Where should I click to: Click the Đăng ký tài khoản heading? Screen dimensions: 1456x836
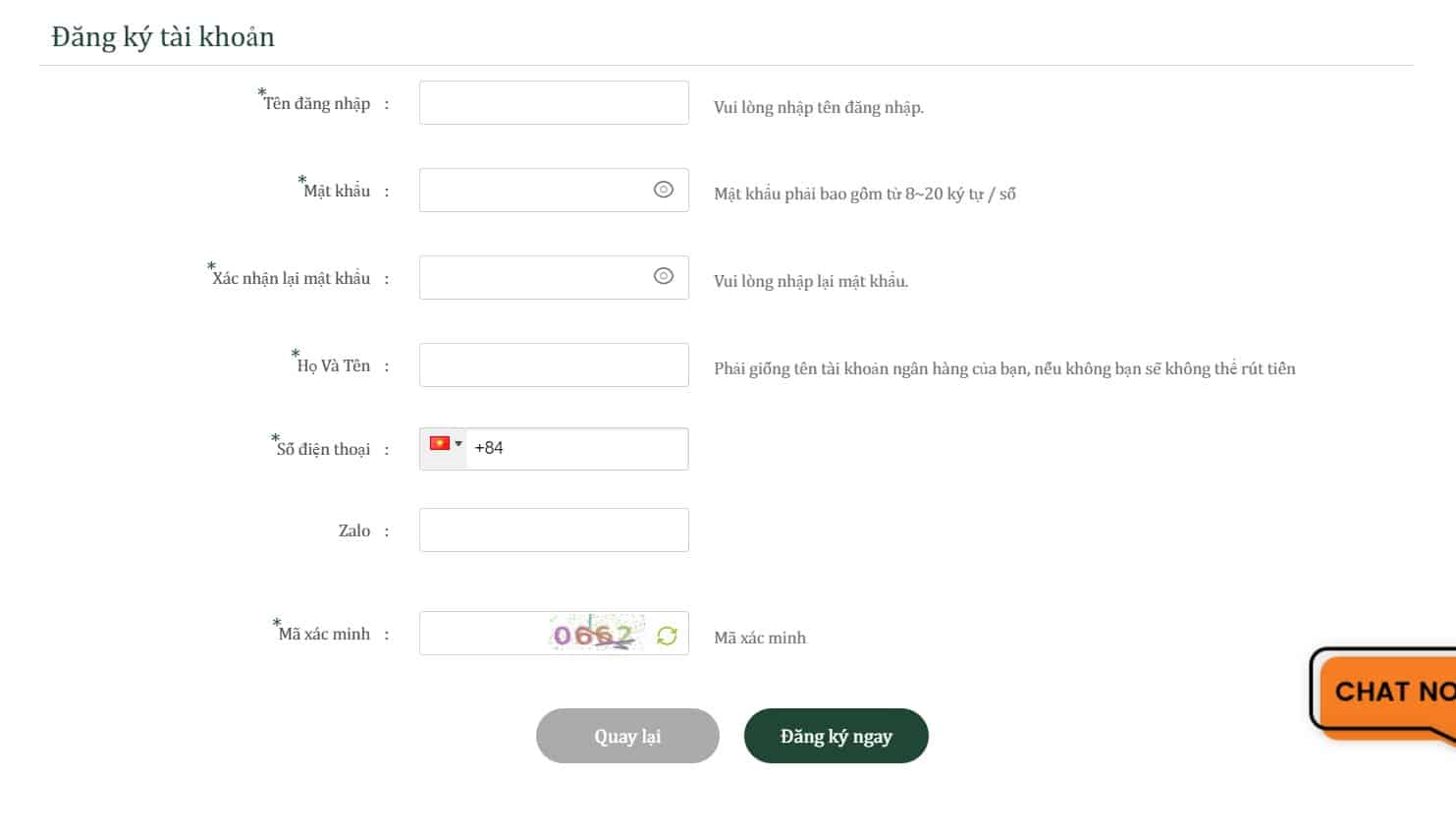pyautogui.click(x=163, y=36)
